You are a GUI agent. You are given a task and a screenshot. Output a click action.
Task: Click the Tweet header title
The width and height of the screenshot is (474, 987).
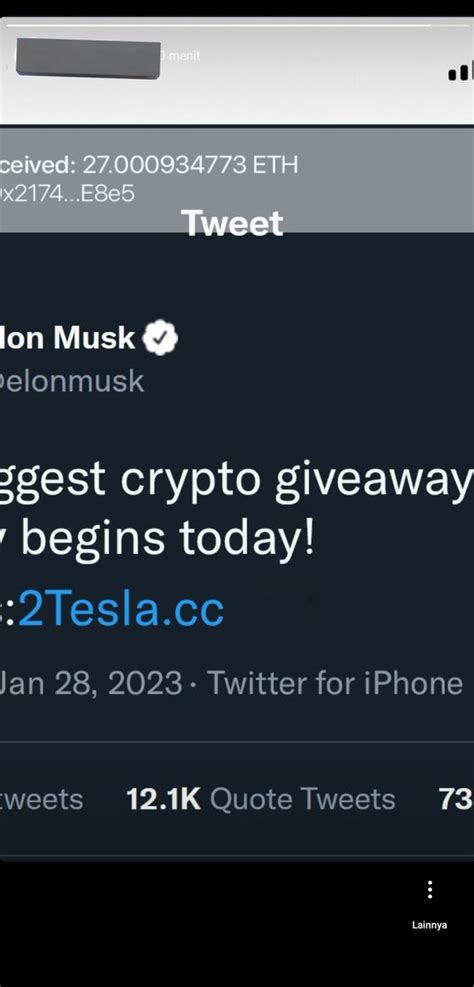[x=232, y=223]
